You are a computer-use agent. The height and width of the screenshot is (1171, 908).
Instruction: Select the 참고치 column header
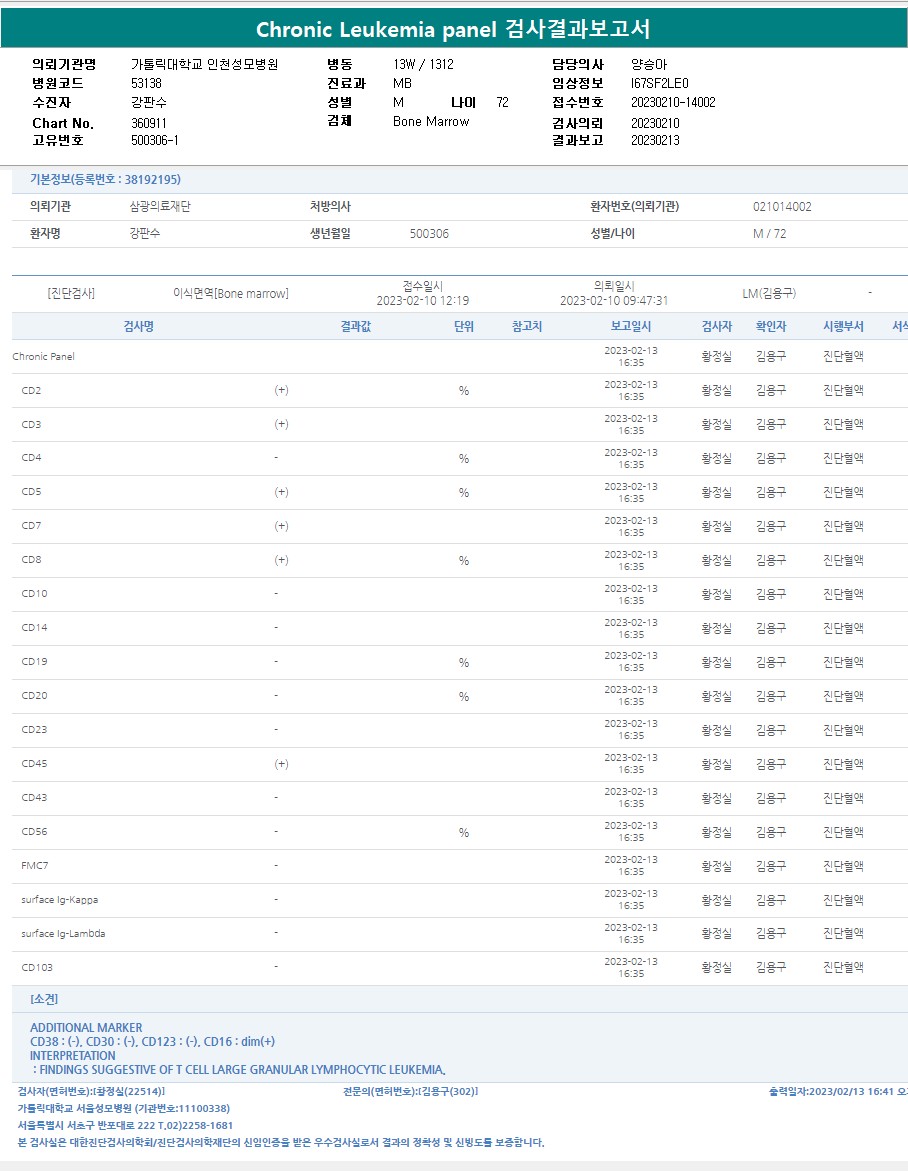tap(527, 326)
